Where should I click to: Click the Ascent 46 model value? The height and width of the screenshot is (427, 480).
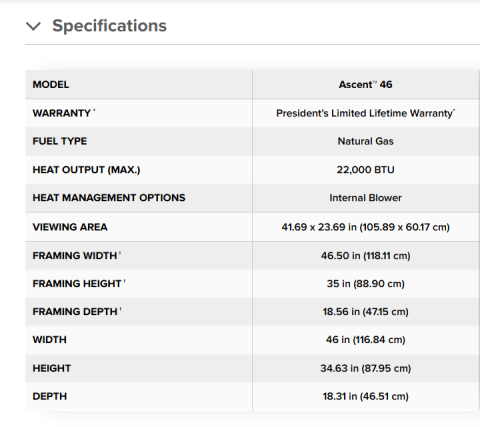tap(366, 85)
